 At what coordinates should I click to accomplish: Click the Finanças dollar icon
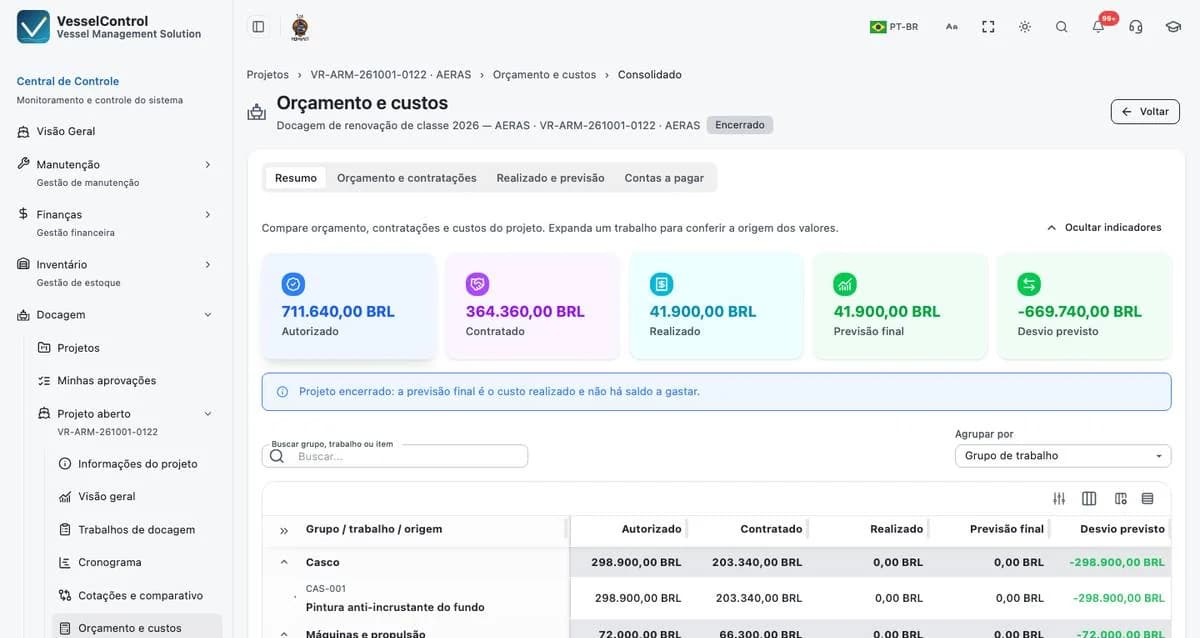coord(24,213)
